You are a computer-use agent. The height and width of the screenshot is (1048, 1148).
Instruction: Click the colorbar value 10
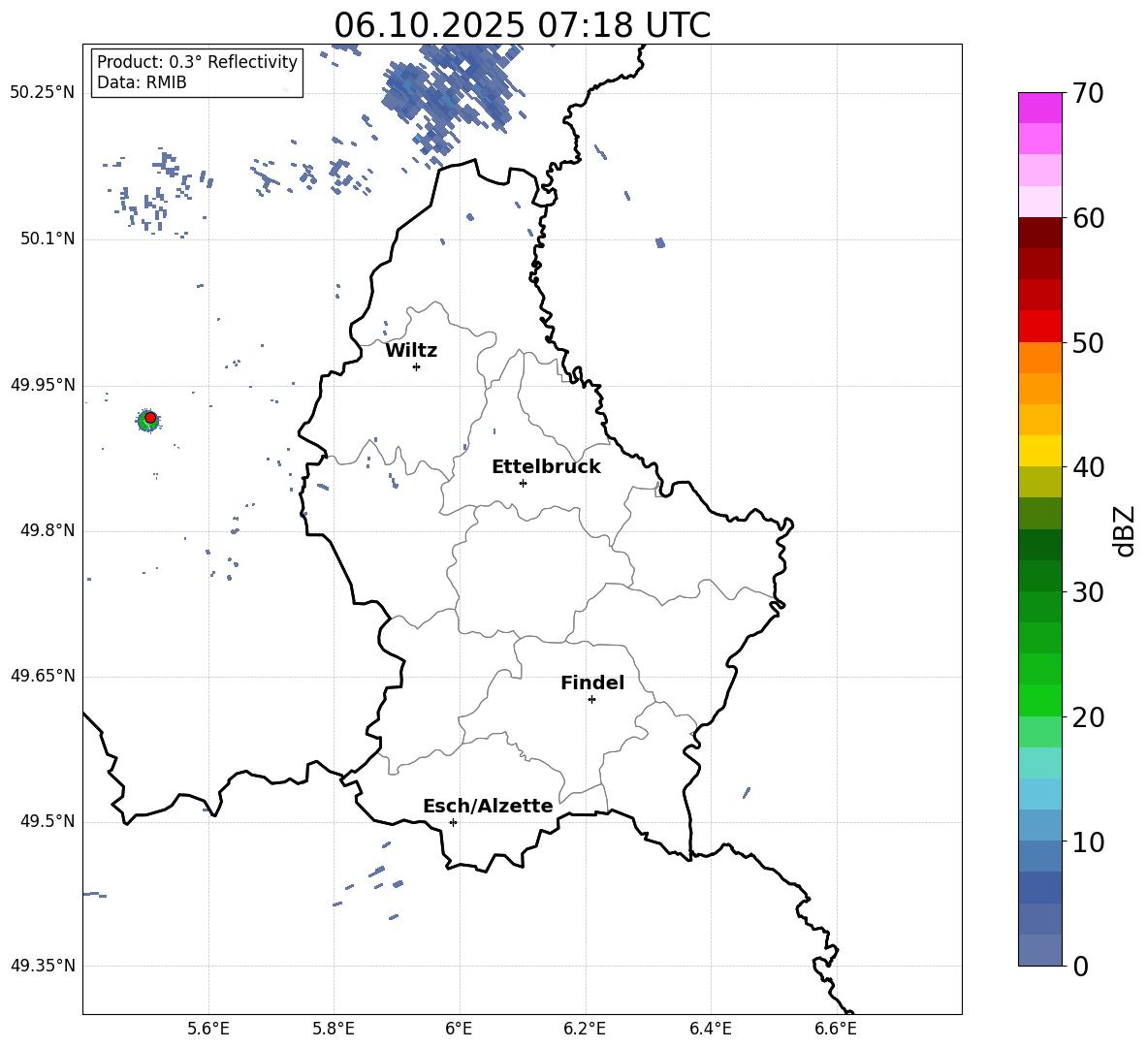1089,842
